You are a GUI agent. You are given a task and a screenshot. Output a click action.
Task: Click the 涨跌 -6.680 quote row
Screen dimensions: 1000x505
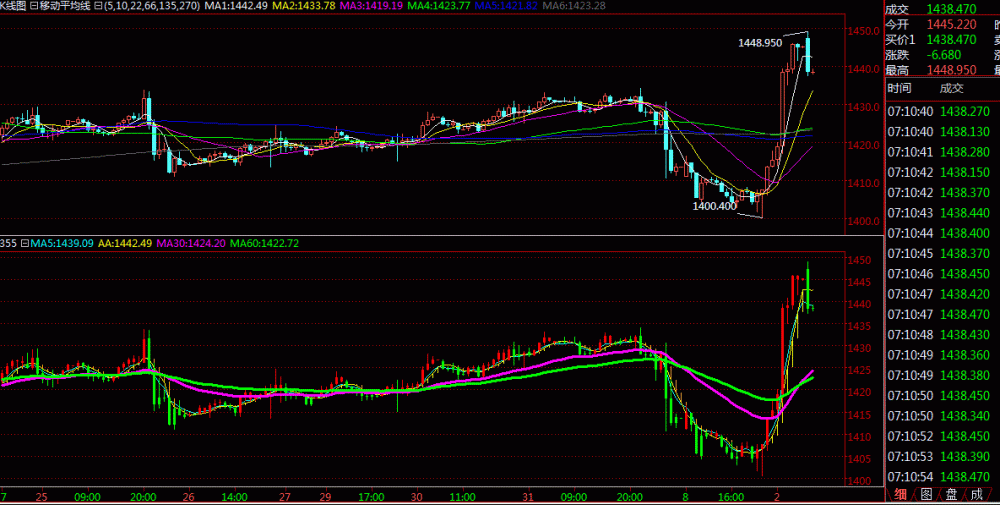pos(940,55)
